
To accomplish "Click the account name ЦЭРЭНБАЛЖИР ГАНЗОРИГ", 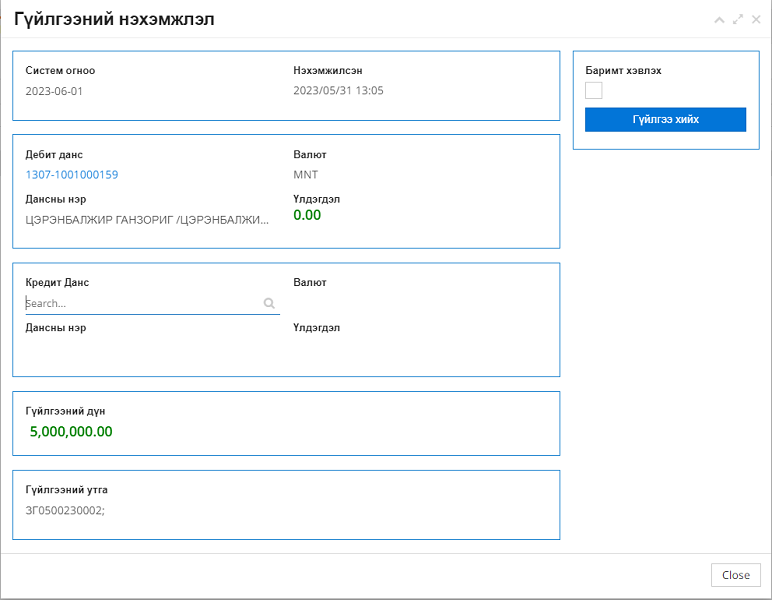I will click(x=147, y=220).
